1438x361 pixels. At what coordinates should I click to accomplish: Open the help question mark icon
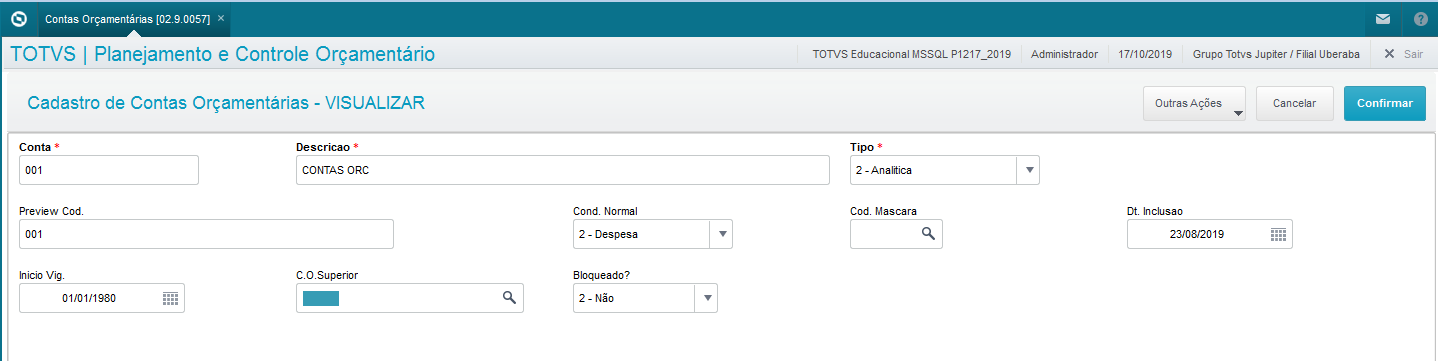[x=1420, y=19]
